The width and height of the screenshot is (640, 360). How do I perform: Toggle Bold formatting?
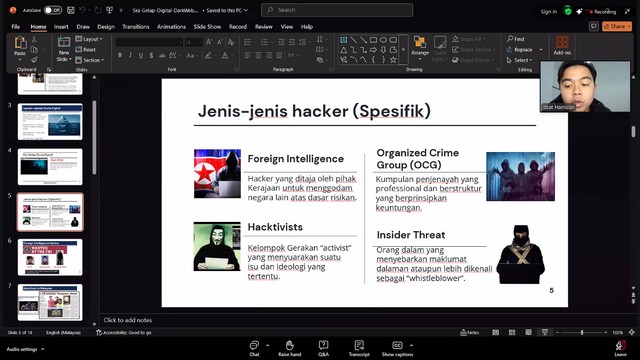[120, 55]
